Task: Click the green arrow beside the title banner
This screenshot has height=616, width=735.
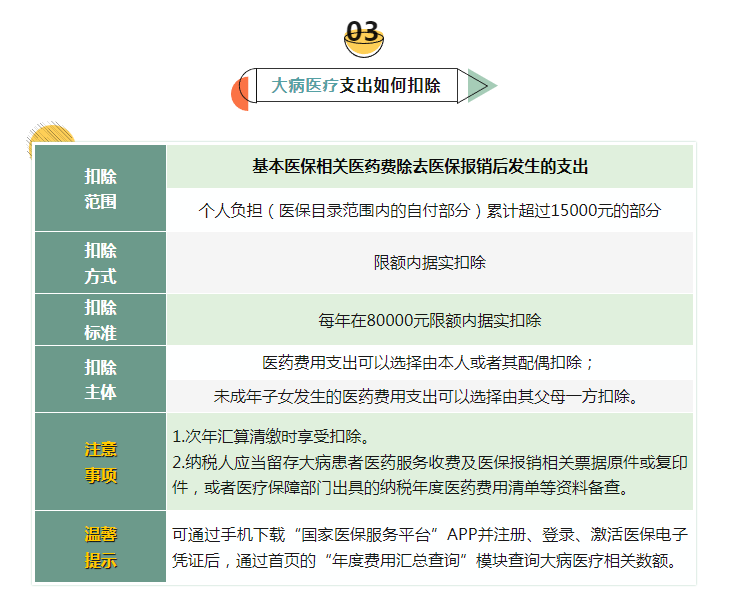Action: tap(482, 85)
